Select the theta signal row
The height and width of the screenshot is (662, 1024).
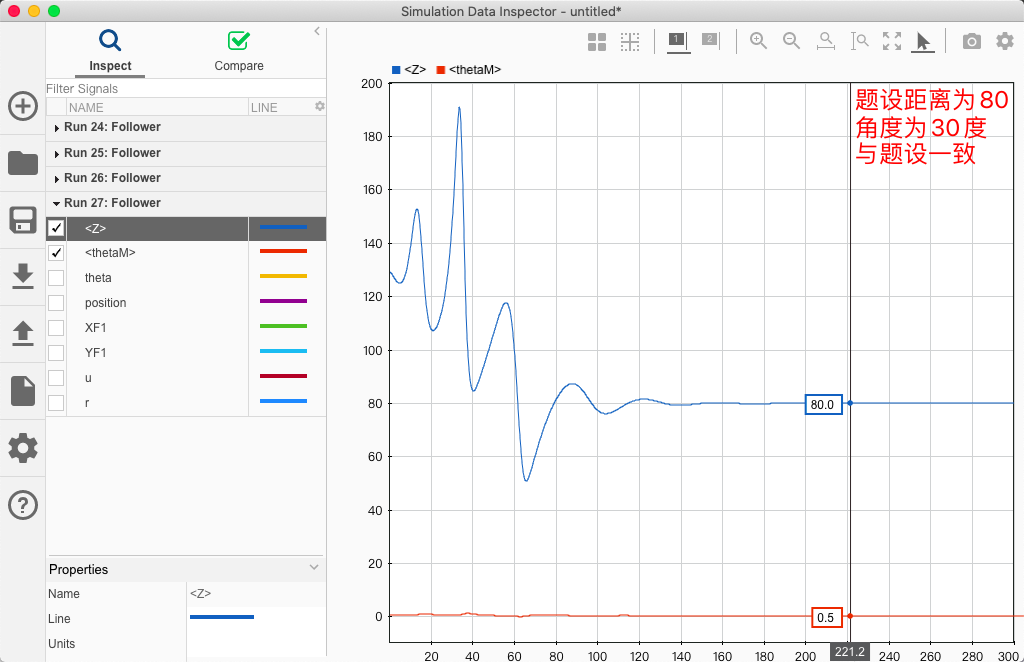click(x=185, y=277)
